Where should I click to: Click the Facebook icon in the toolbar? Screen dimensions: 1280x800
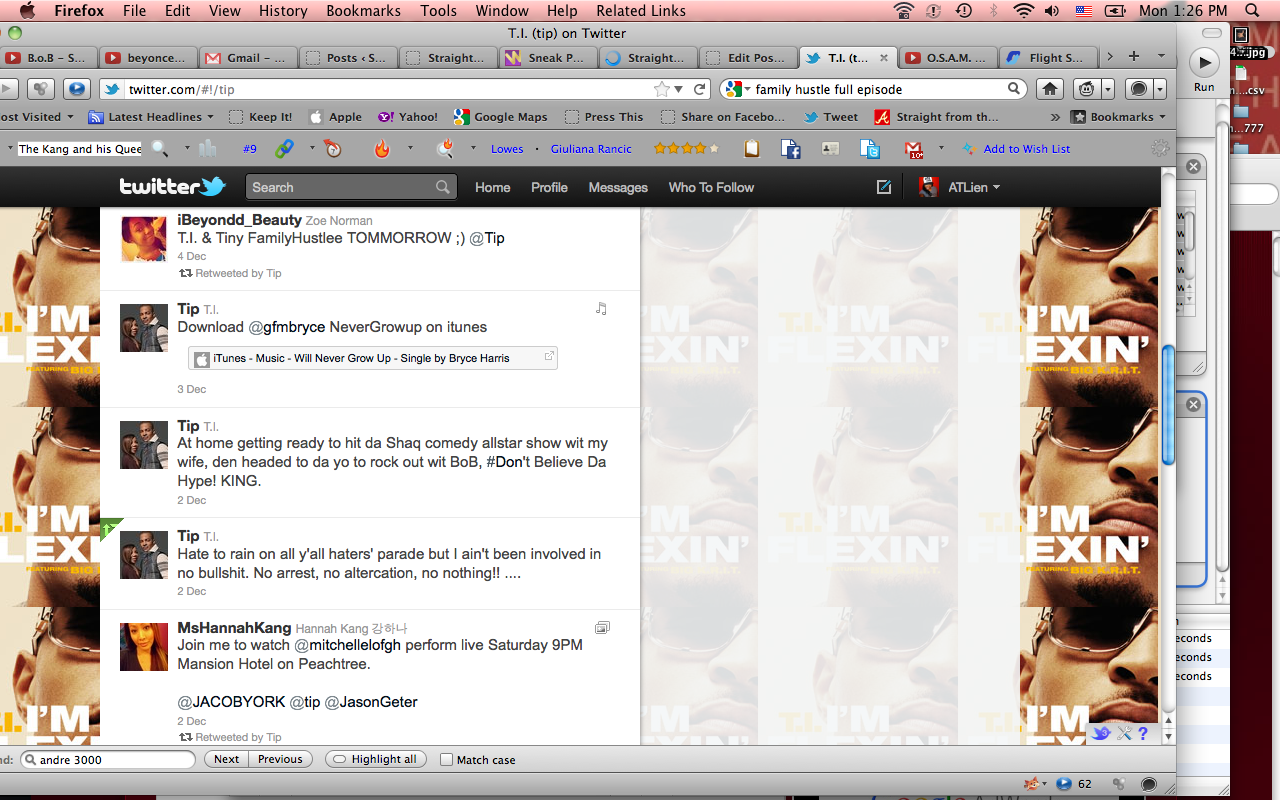(x=791, y=149)
